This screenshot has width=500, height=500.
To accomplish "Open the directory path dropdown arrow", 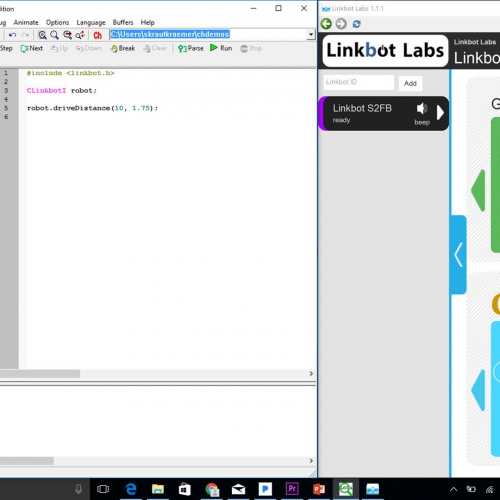I will pyautogui.click(x=311, y=34).
